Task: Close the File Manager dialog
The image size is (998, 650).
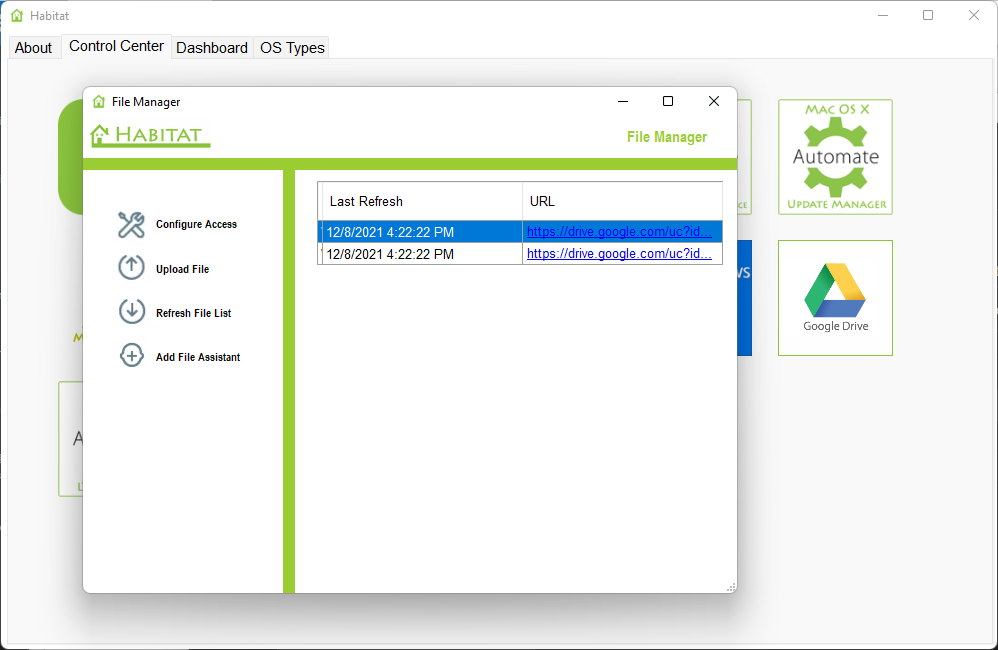Action: click(x=714, y=101)
